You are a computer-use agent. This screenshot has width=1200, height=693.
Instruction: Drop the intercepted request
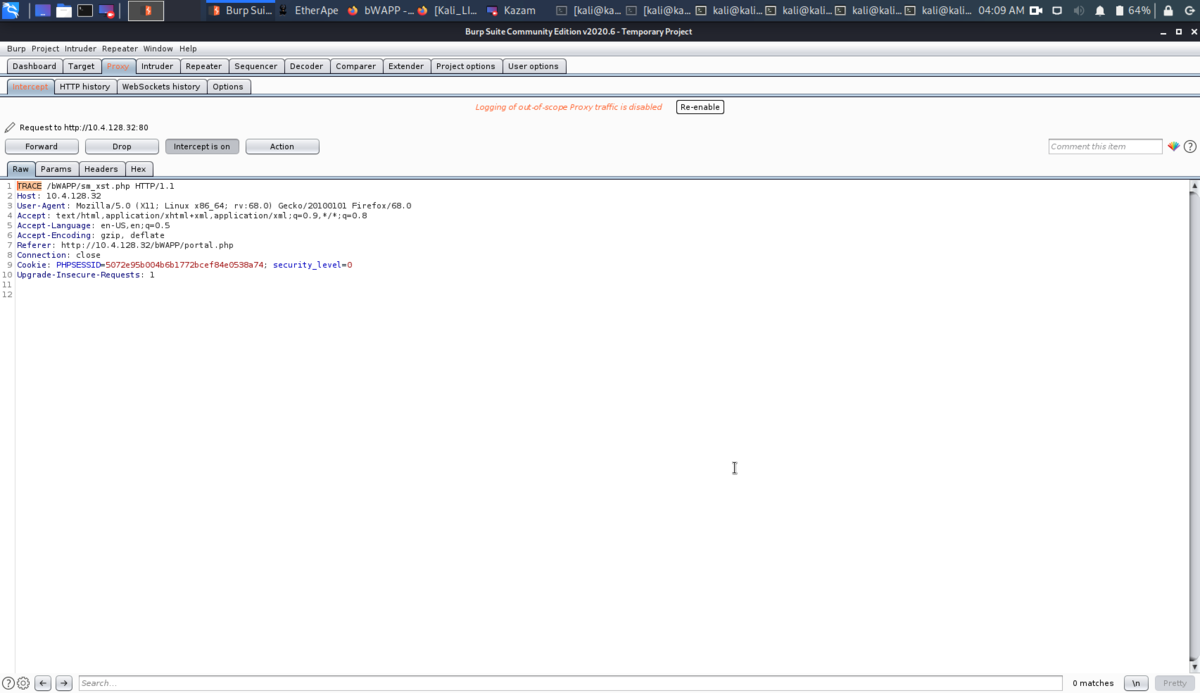click(122, 146)
